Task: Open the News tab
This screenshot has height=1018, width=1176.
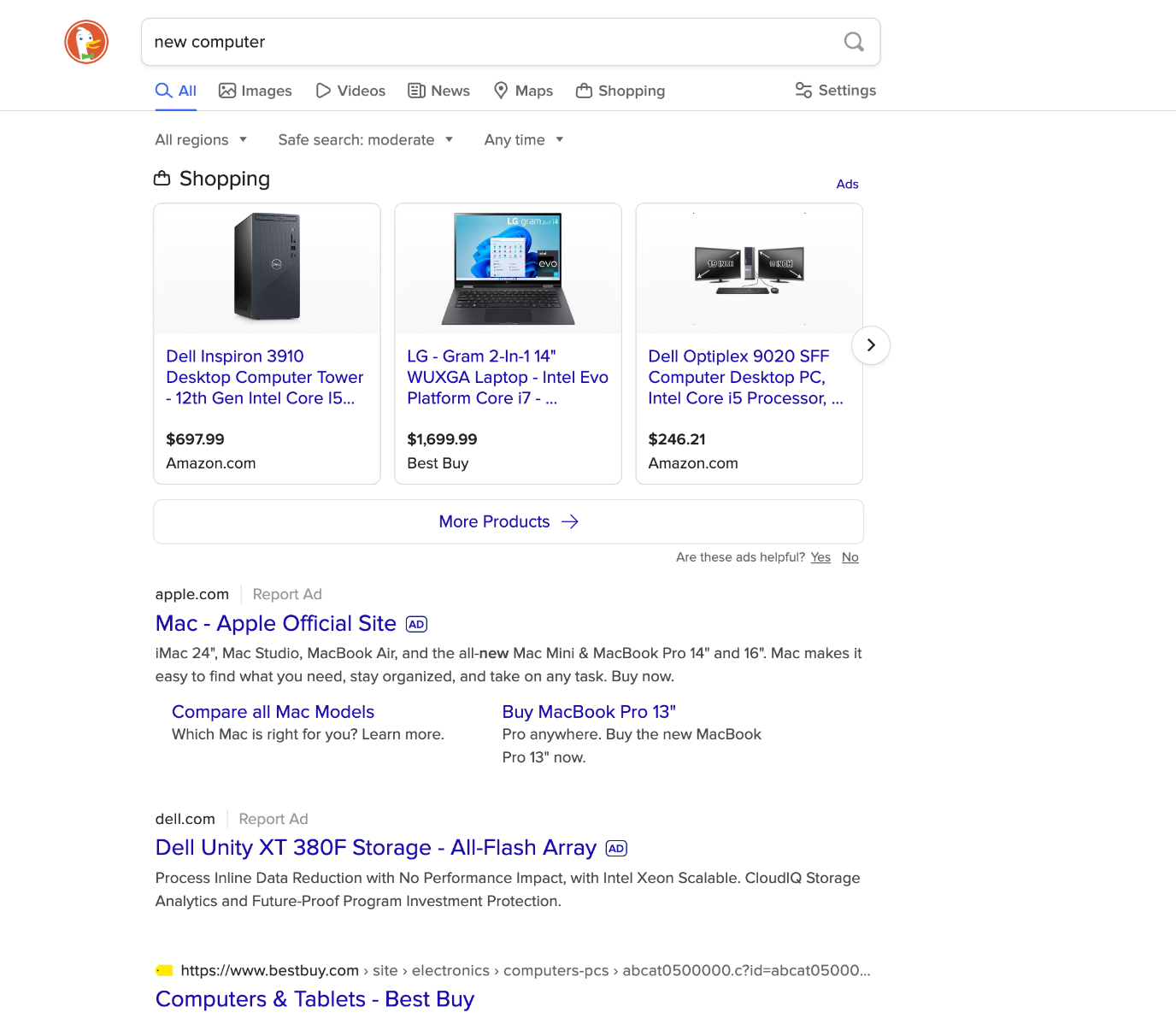Action: tap(439, 91)
